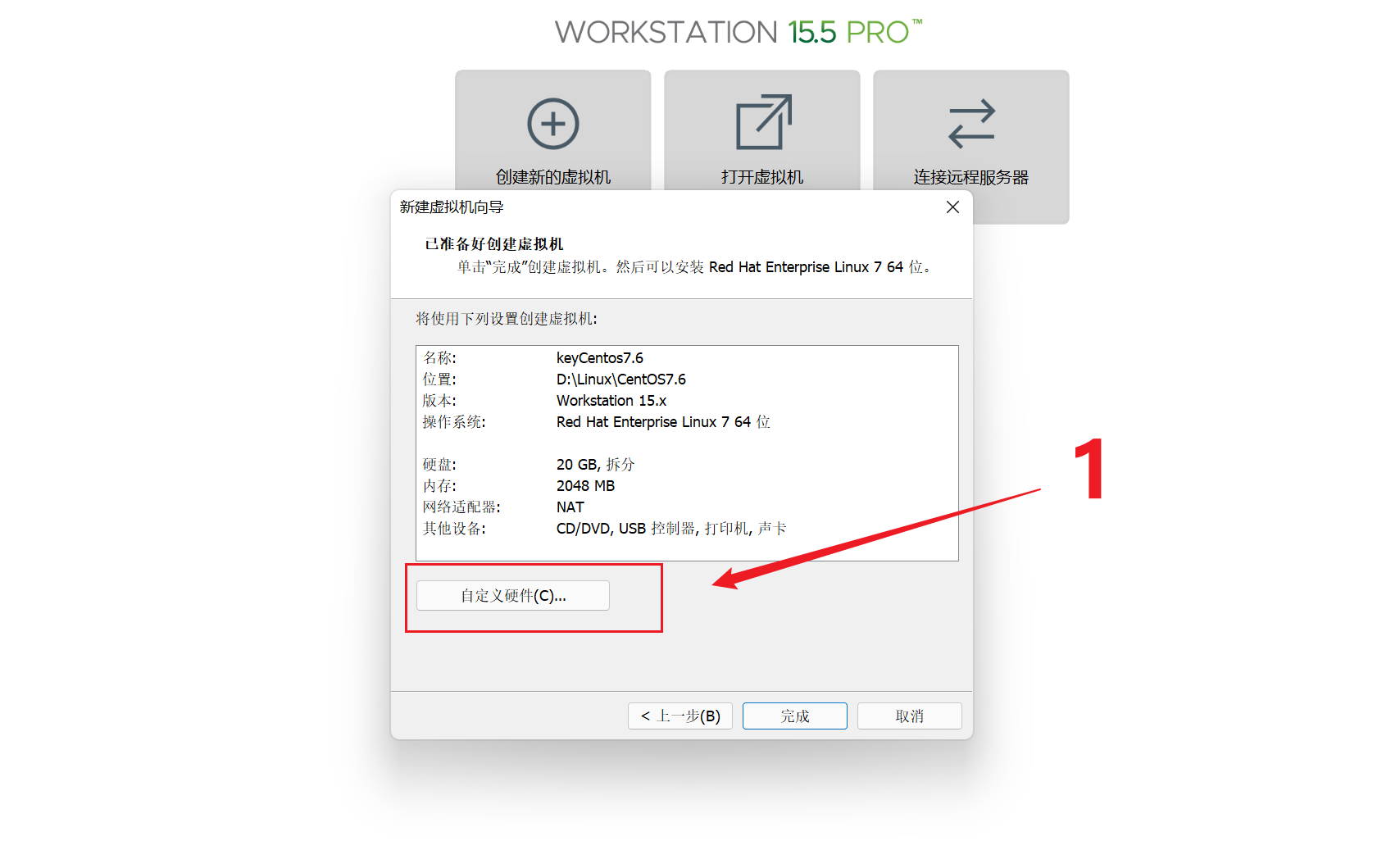Click the open virtual machine icon
Screen dimensions: 1400x859
(x=763, y=122)
